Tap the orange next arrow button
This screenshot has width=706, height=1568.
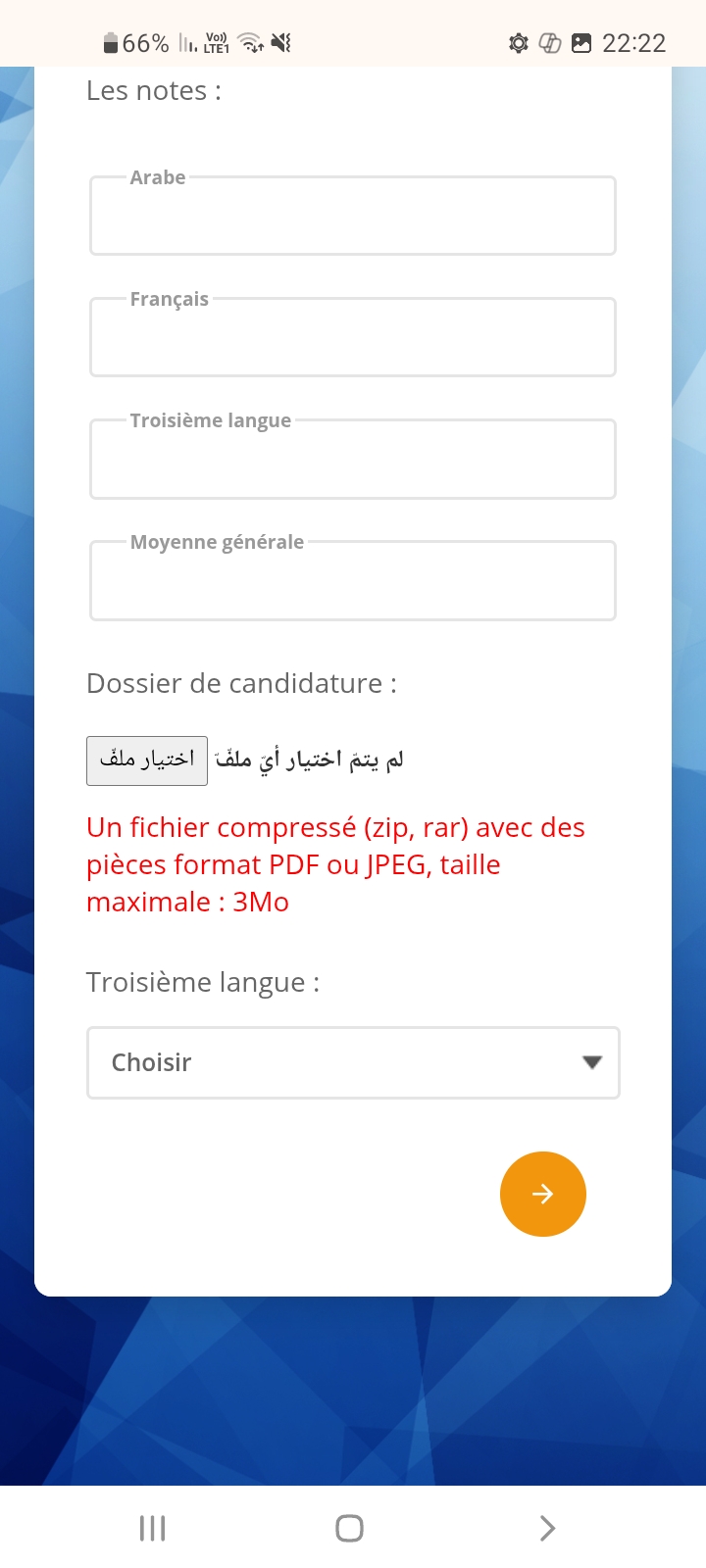click(x=543, y=1194)
